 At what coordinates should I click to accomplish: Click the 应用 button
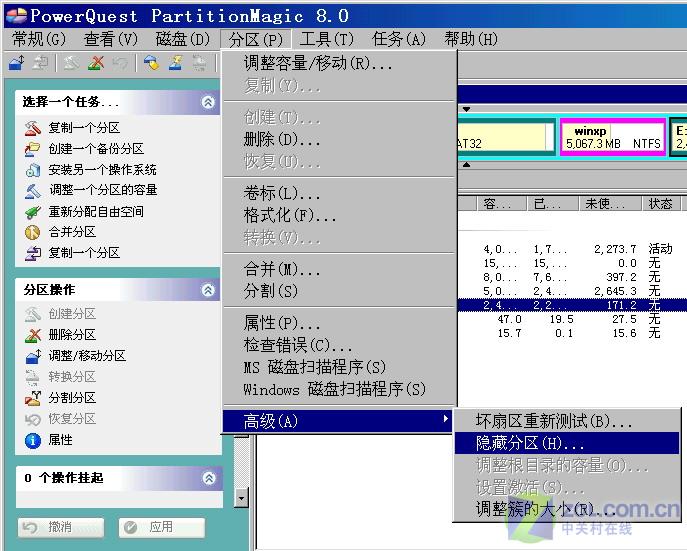[x=162, y=527]
